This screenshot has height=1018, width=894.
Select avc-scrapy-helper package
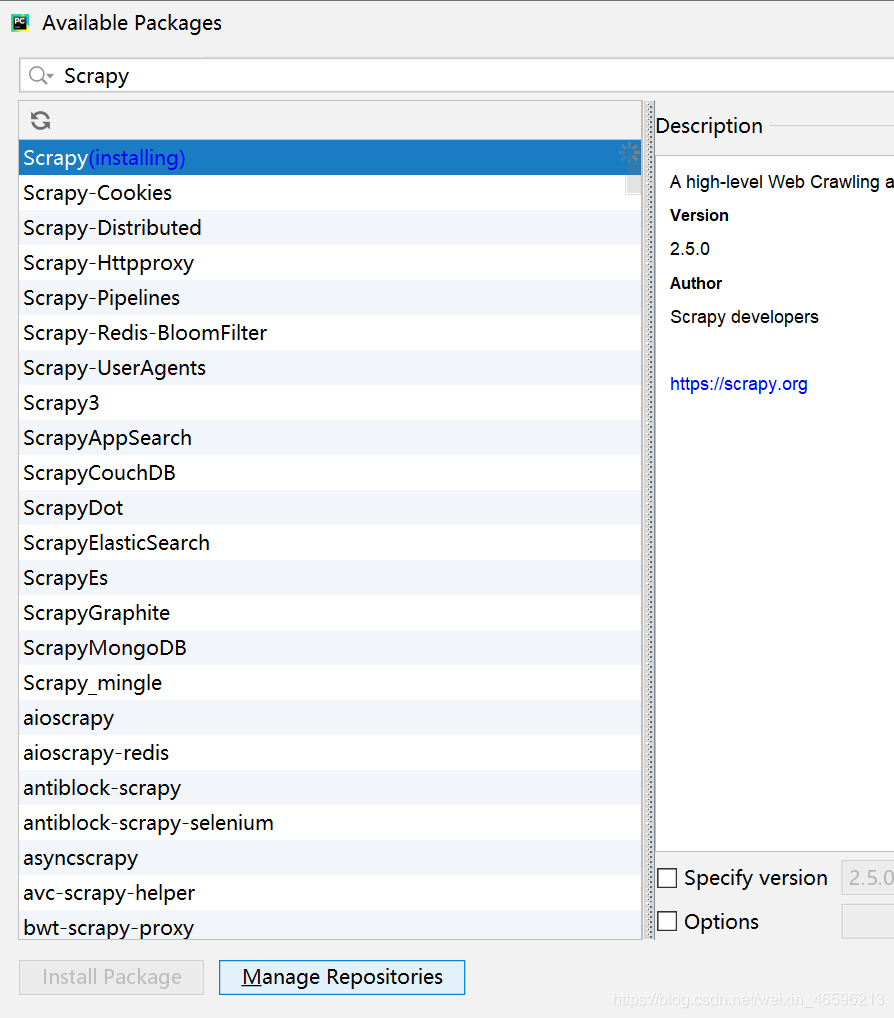(330, 894)
